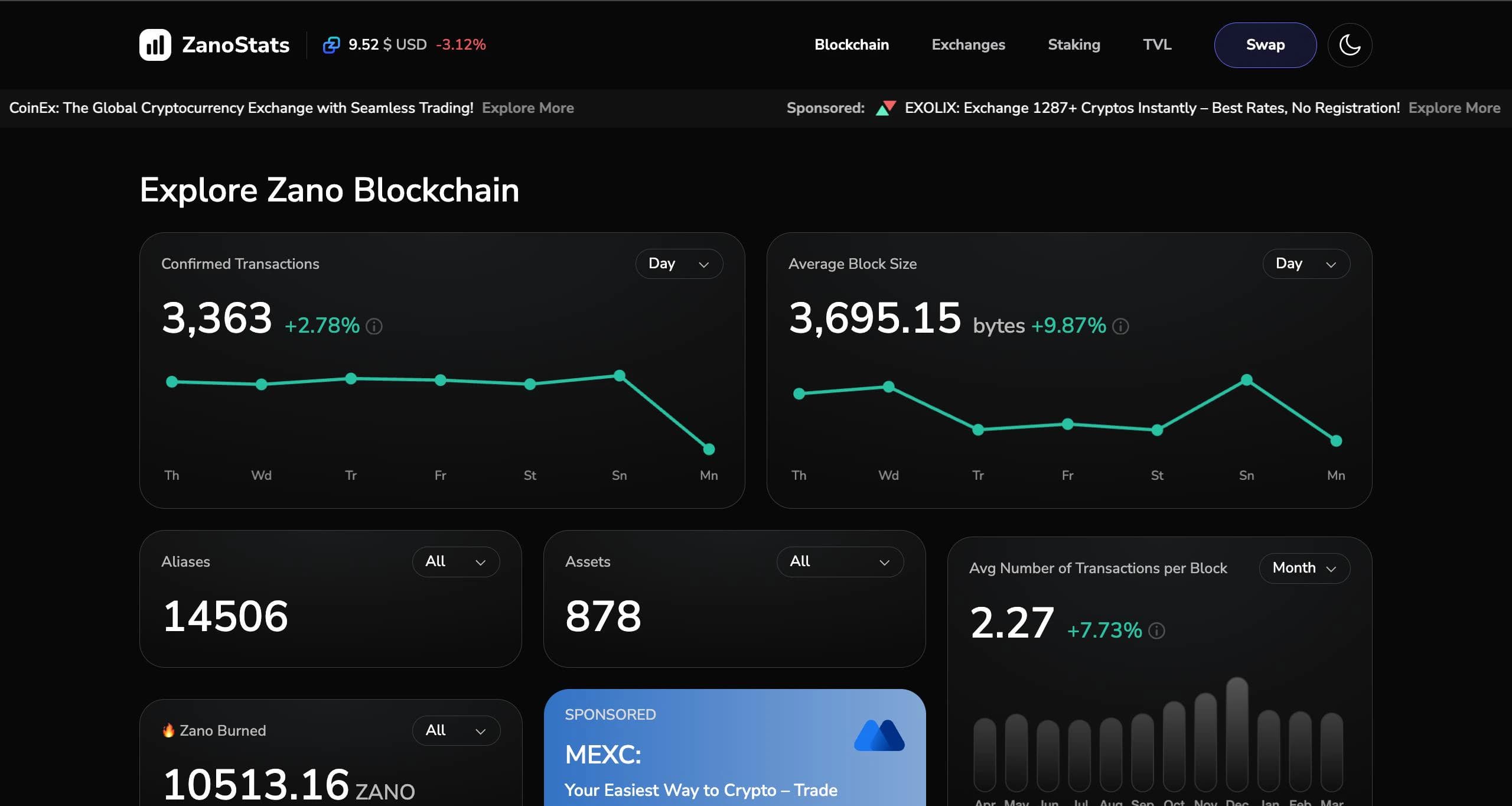Click the Mar bar in transactions per block chart

click(1332, 752)
